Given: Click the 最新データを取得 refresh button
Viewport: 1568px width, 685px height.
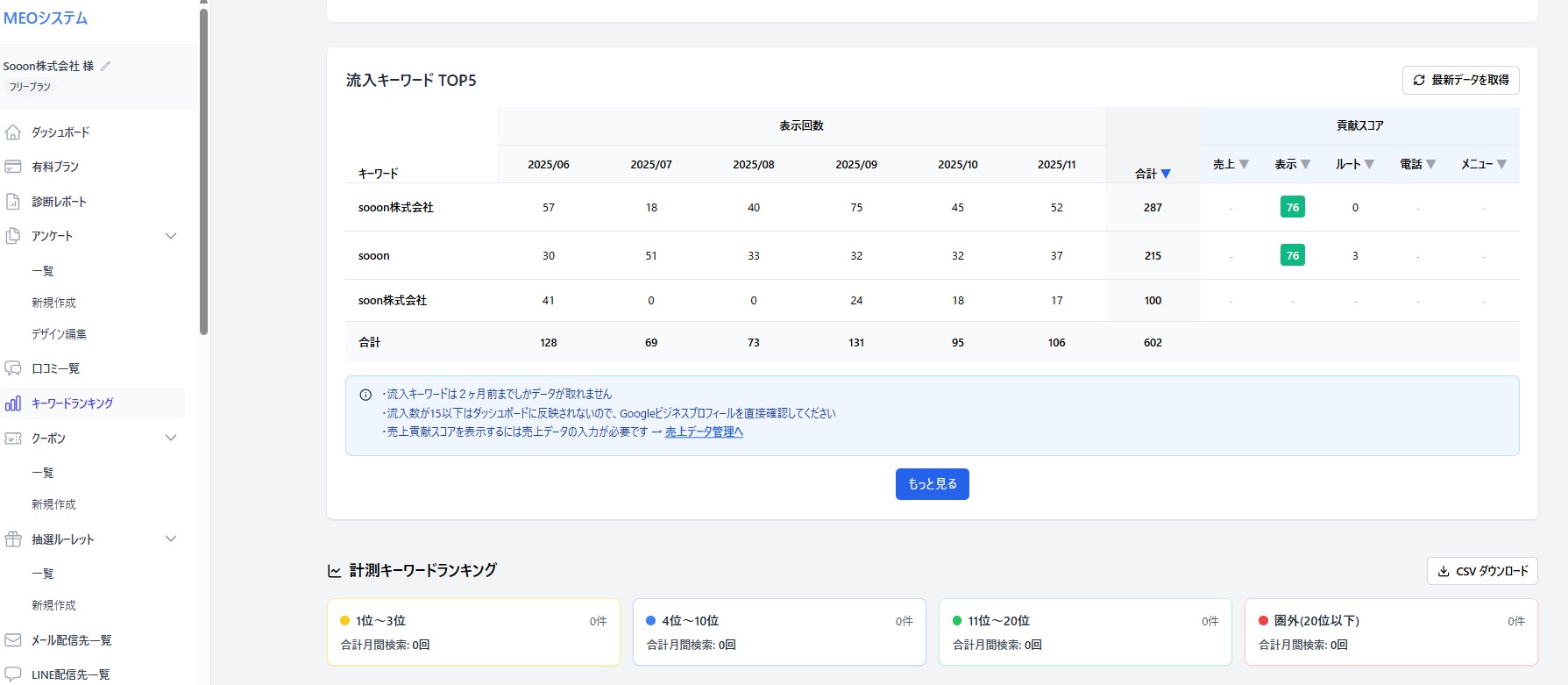Looking at the screenshot, I should tap(1460, 80).
